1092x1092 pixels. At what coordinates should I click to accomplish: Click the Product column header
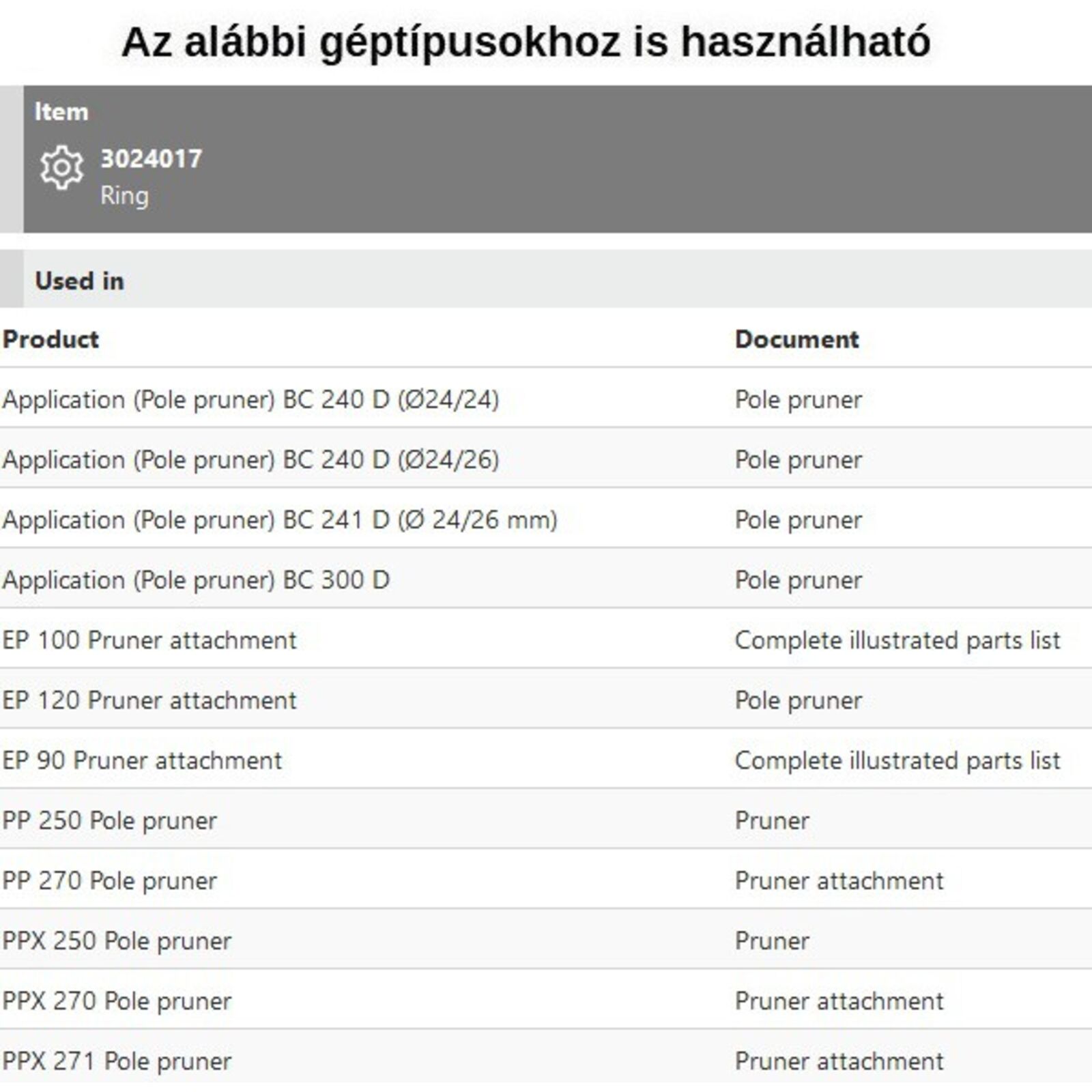click(x=51, y=339)
